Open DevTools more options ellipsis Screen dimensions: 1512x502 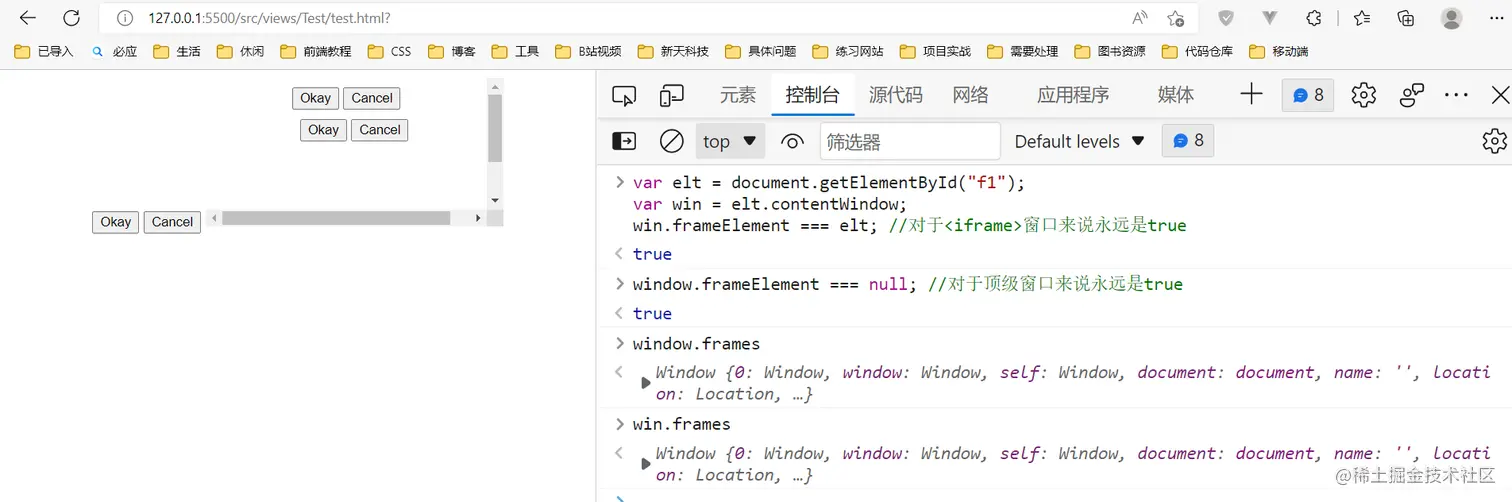[1457, 95]
